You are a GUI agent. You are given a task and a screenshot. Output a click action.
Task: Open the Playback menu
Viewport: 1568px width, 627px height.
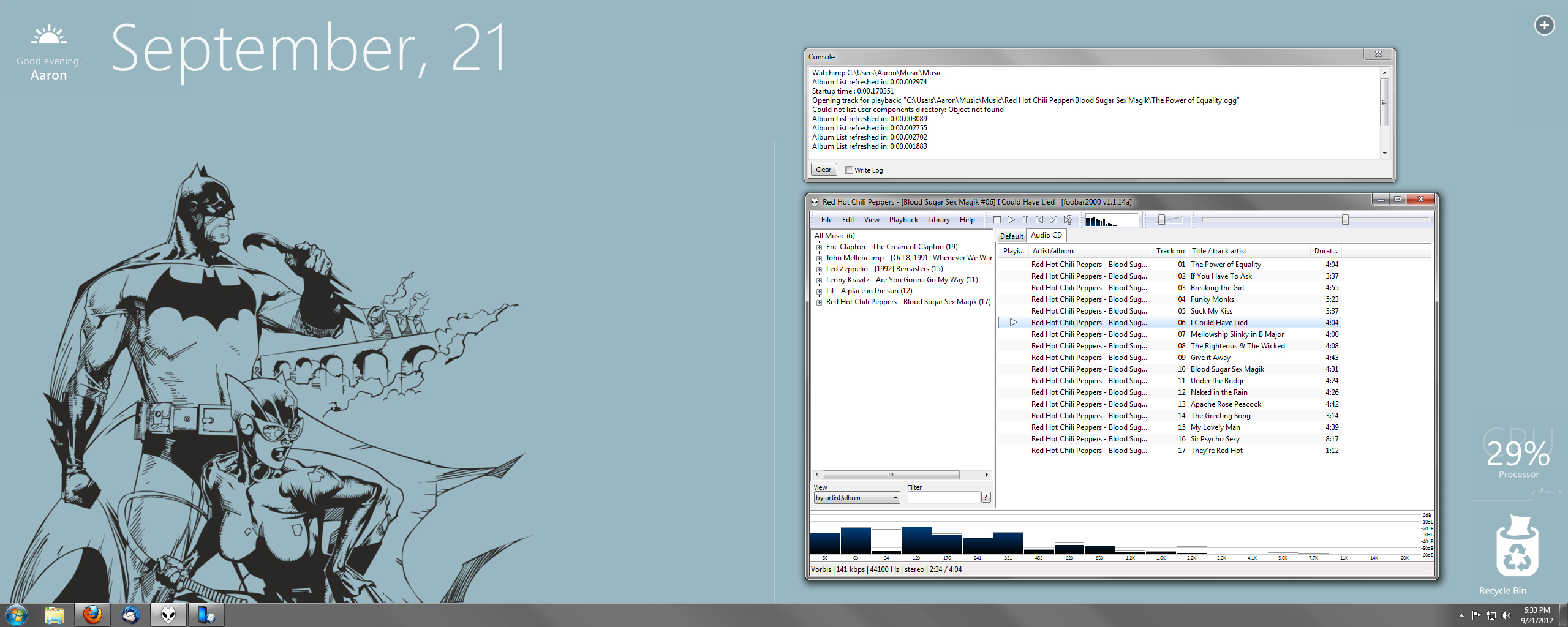pos(903,220)
